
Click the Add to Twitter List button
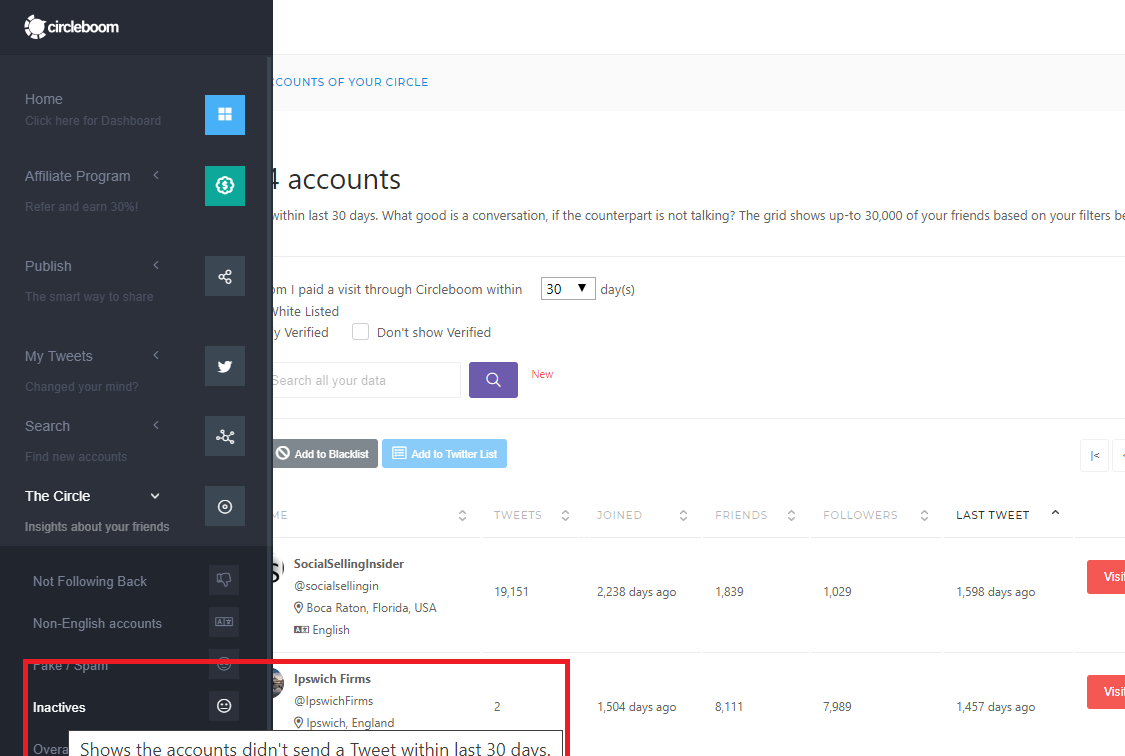click(444, 453)
